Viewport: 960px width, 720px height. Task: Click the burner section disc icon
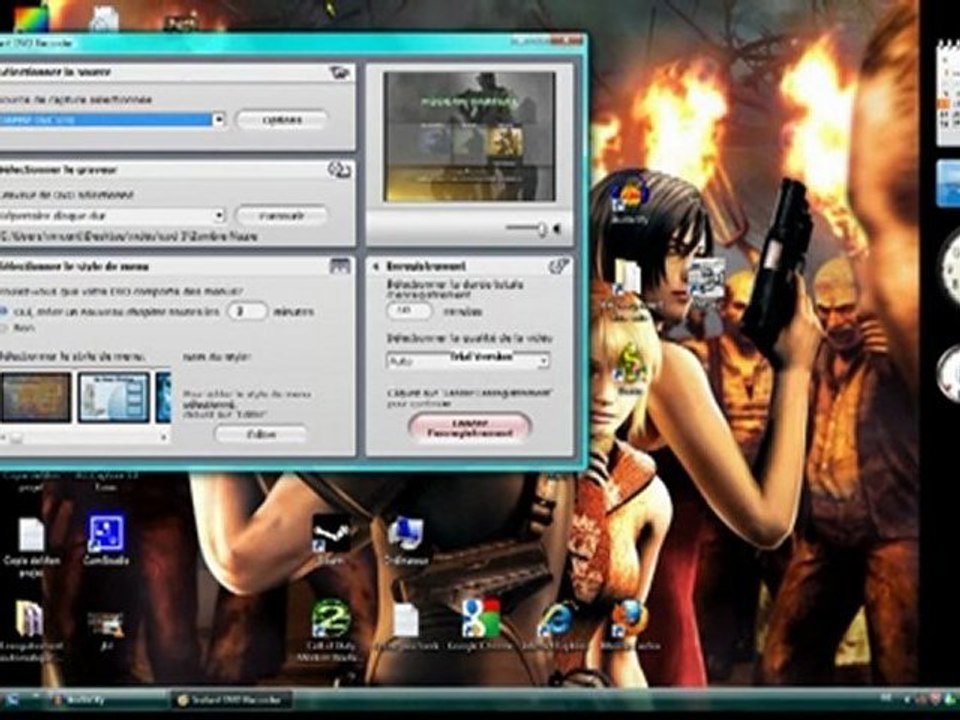click(339, 170)
